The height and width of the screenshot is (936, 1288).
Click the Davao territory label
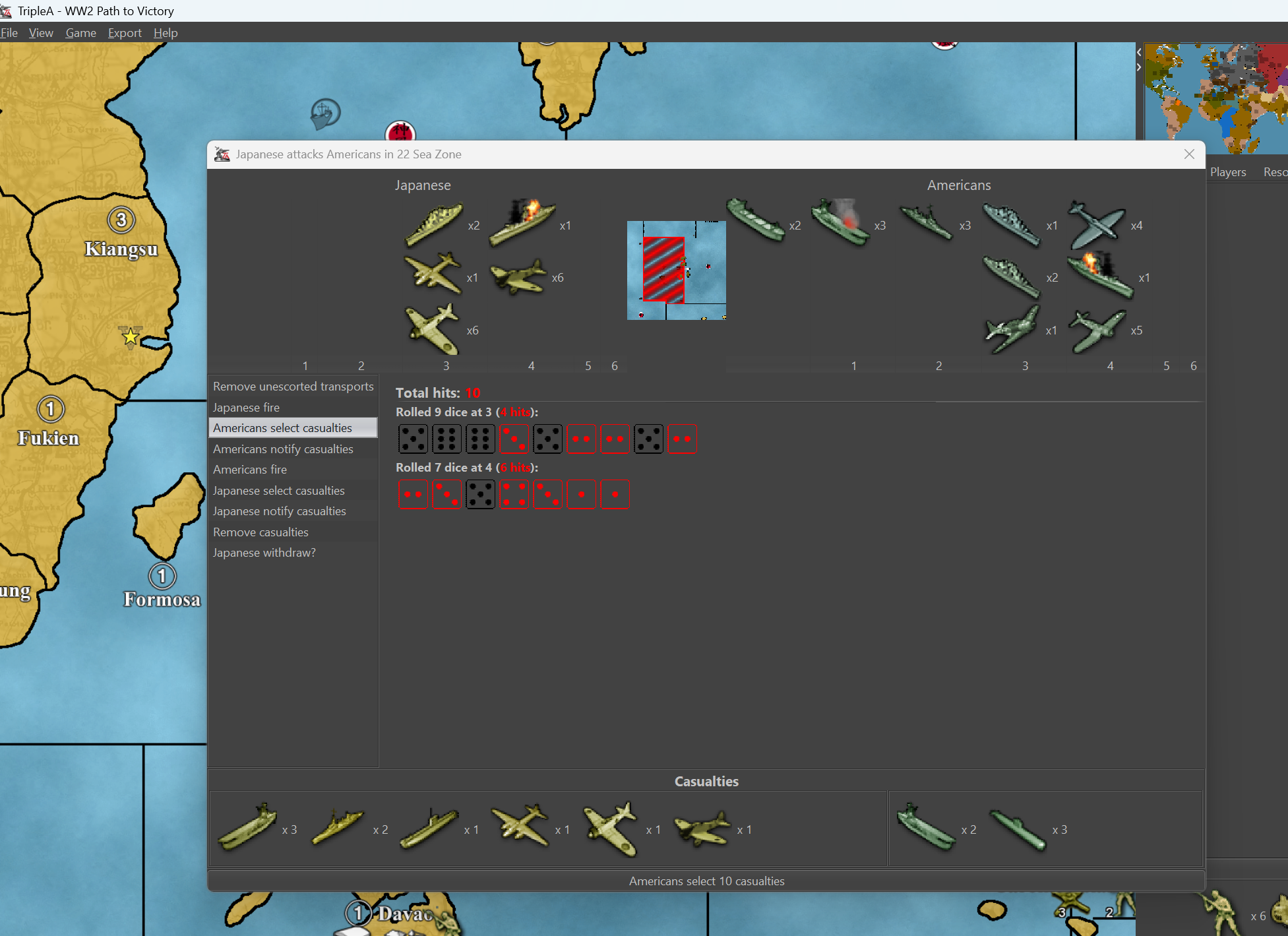(406, 914)
